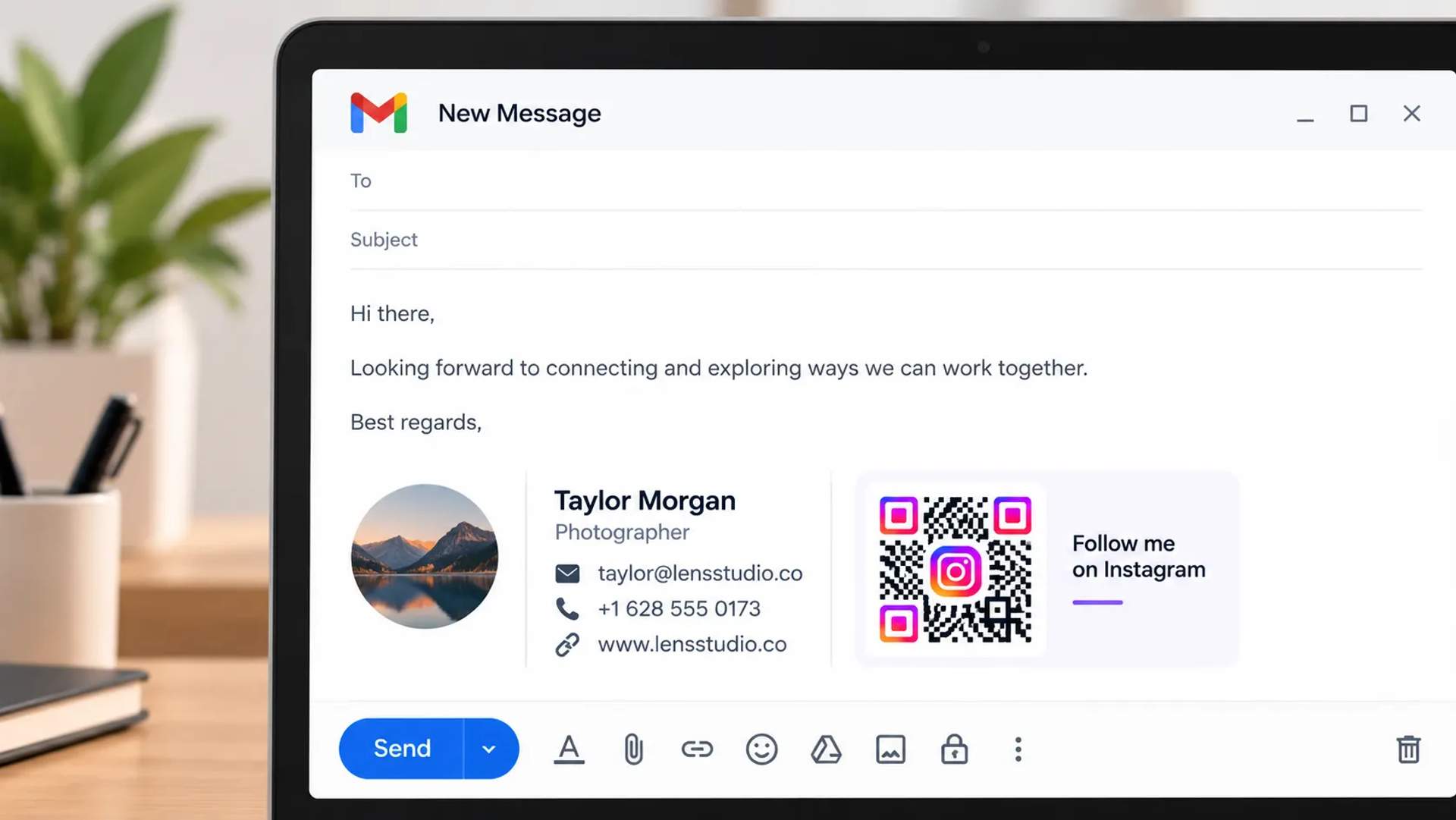The image size is (1456, 820).
Task: Open taylor@lensstudio.co email link
Action: pos(700,573)
